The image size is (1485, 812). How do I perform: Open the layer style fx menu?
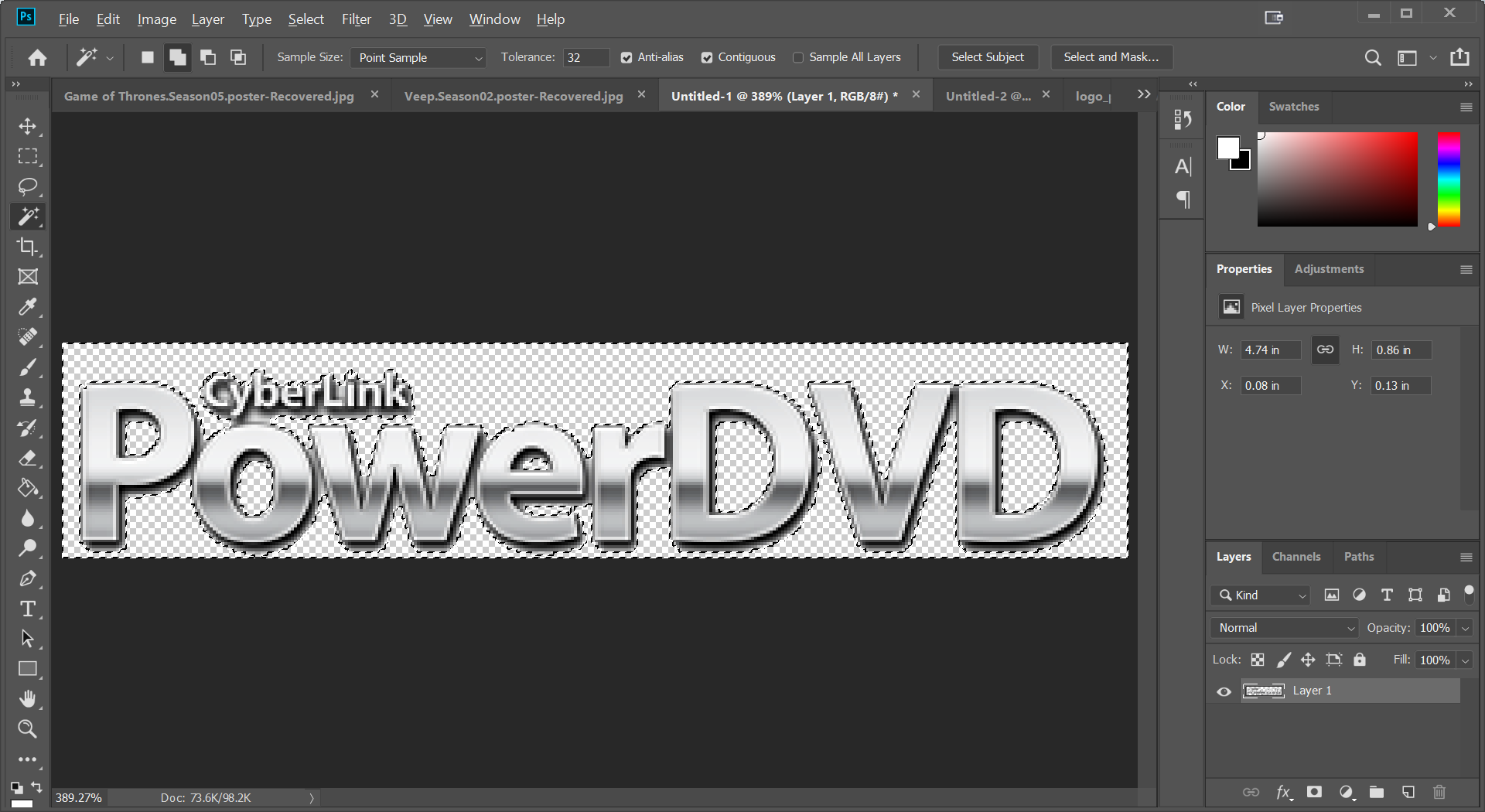(x=1283, y=792)
